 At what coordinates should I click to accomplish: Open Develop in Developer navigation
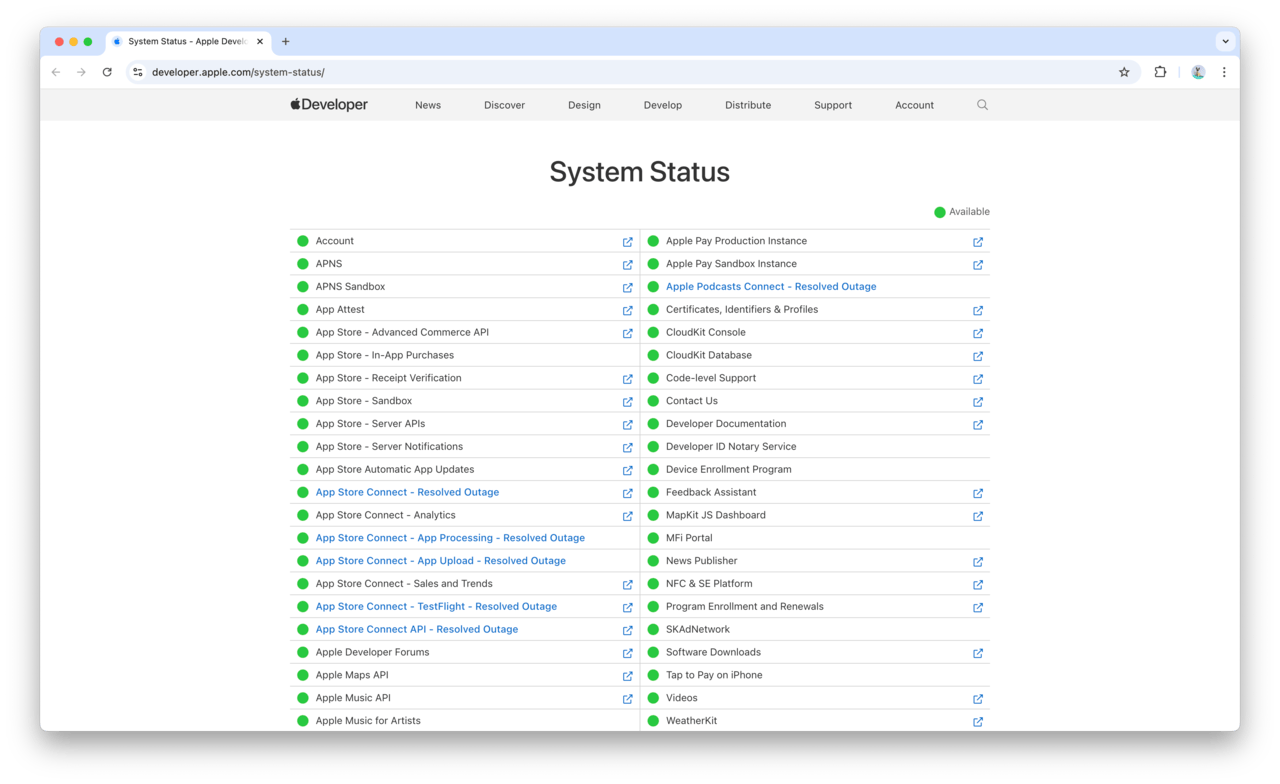coord(663,105)
